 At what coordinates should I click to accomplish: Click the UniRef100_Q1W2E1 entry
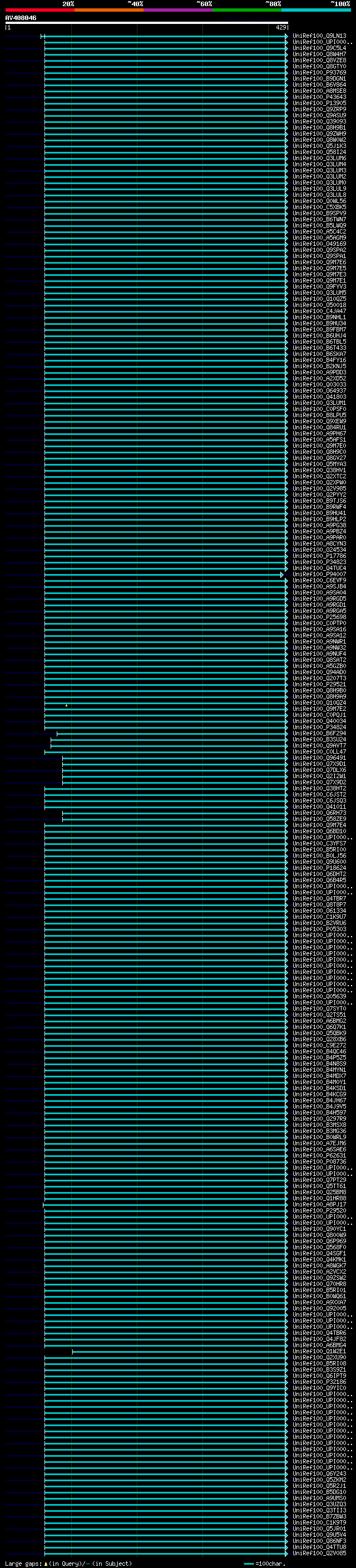[319, 1351]
